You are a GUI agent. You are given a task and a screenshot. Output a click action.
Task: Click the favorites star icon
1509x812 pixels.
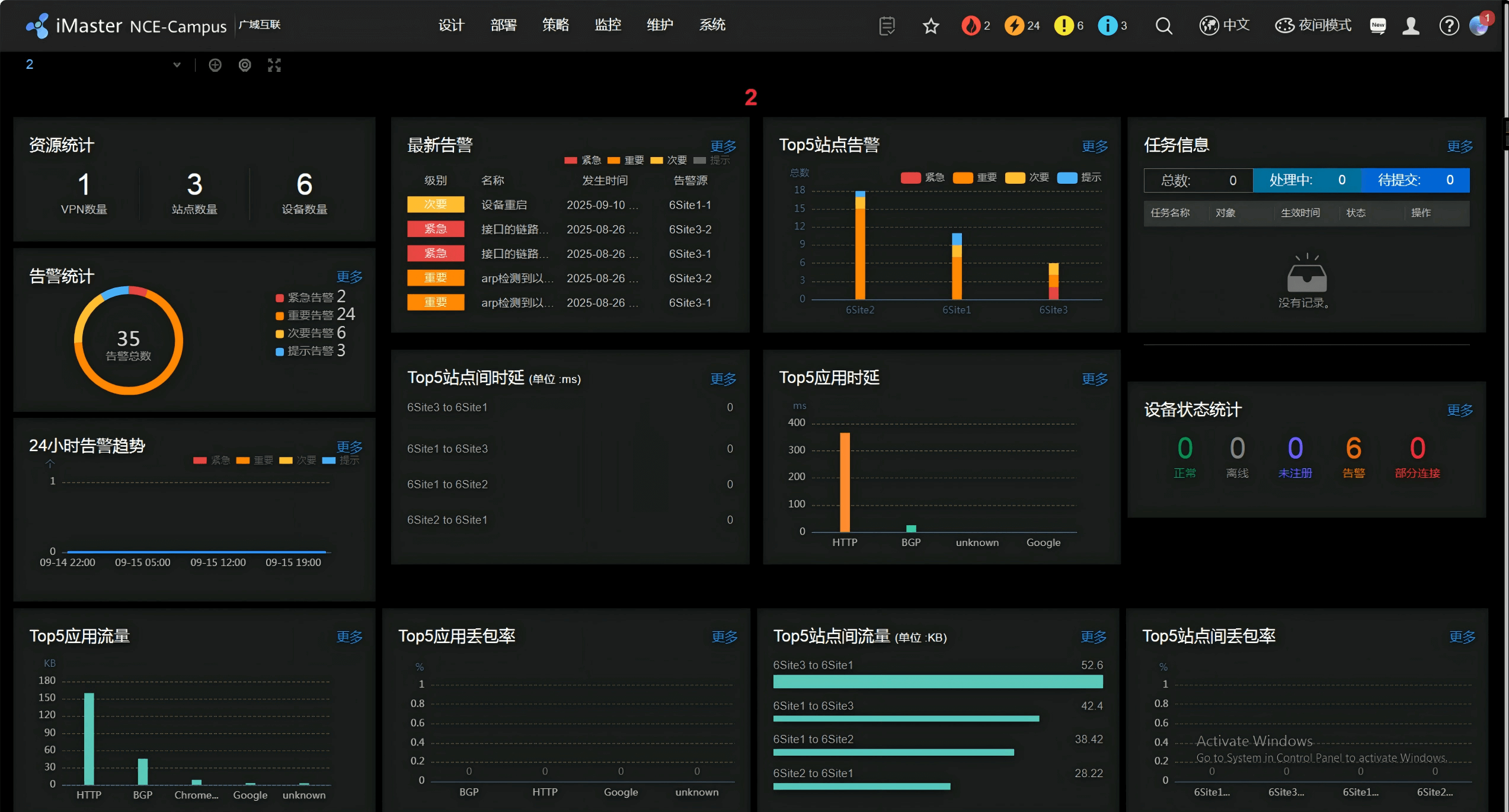931,26
